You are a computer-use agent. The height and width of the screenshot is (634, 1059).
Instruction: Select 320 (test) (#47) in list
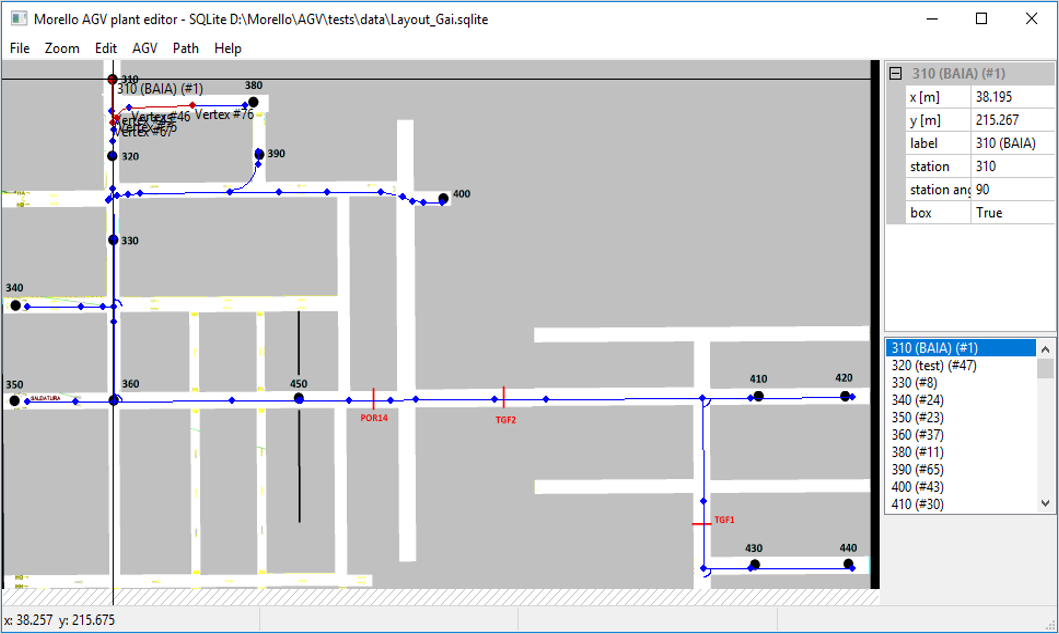click(x=934, y=366)
